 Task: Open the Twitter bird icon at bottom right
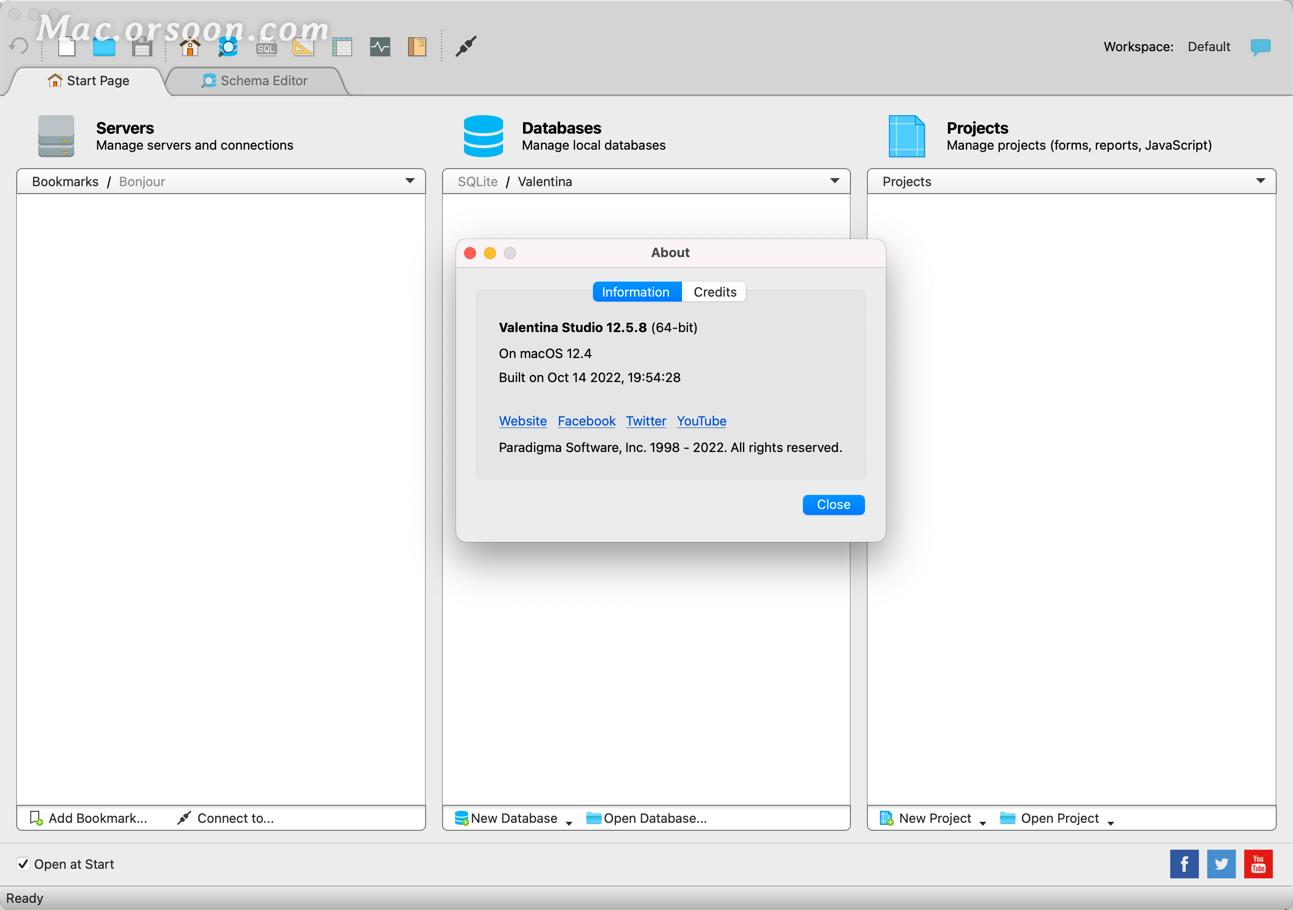click(x=1221, y=864)
